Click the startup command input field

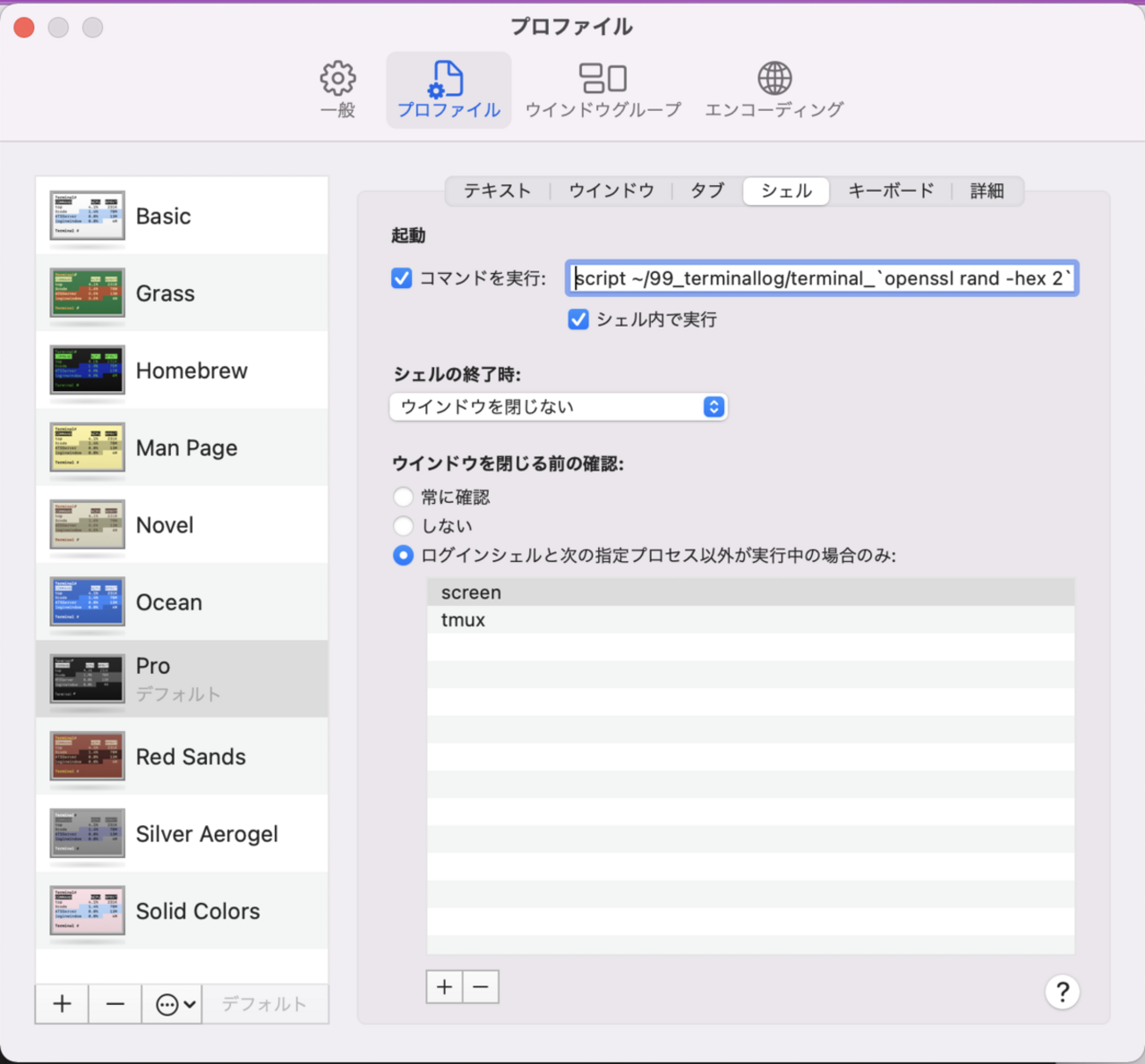click(822, 278)
